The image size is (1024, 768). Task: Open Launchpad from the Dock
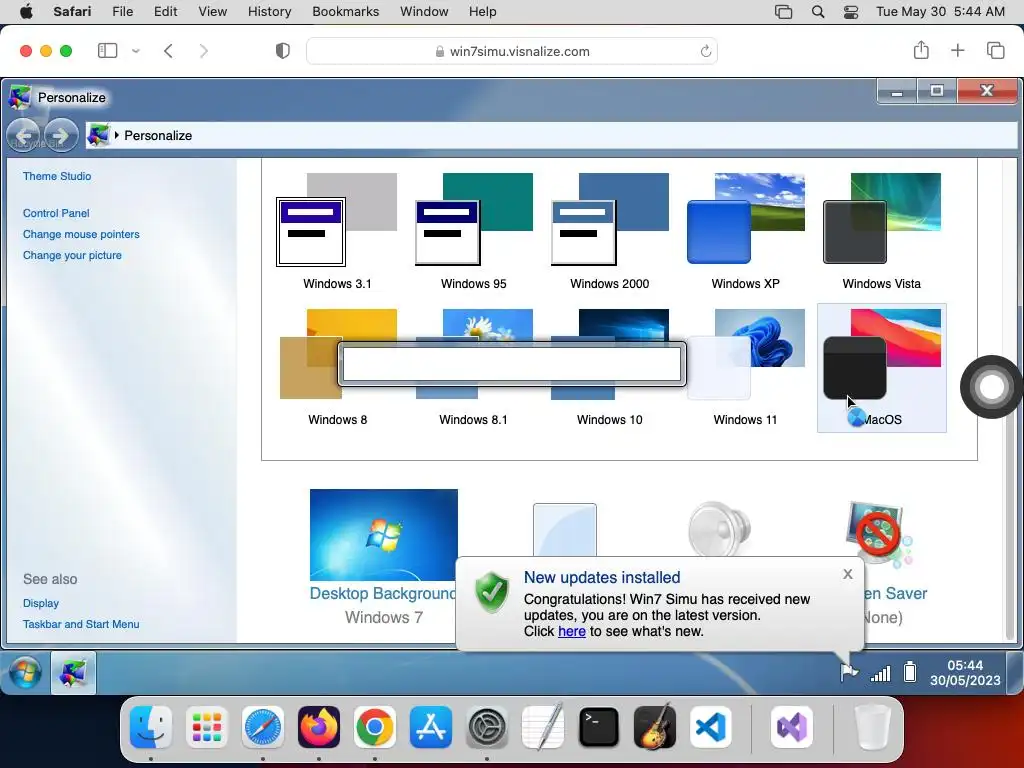[x=206, y=727]
